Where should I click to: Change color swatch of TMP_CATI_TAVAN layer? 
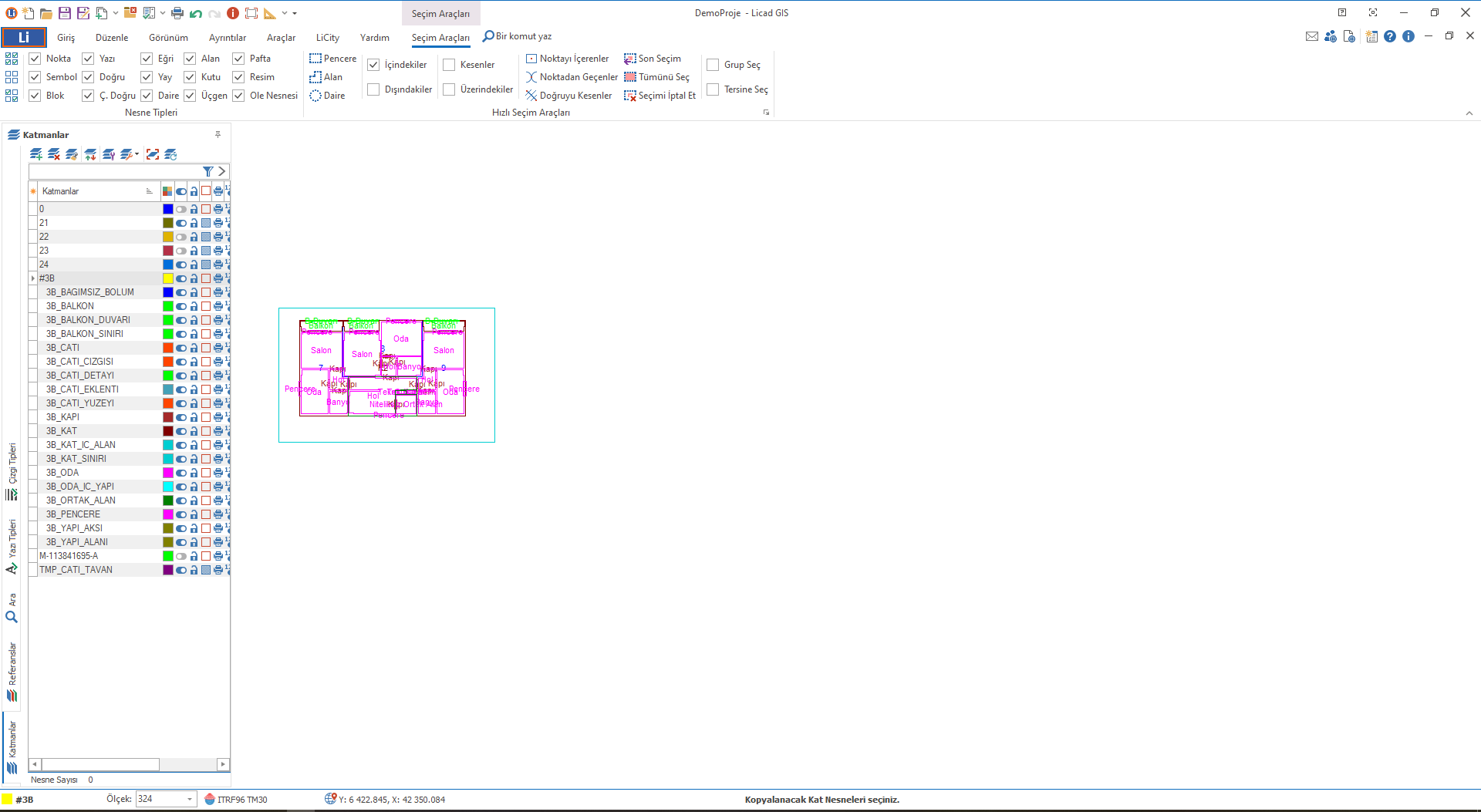point(167,570)
